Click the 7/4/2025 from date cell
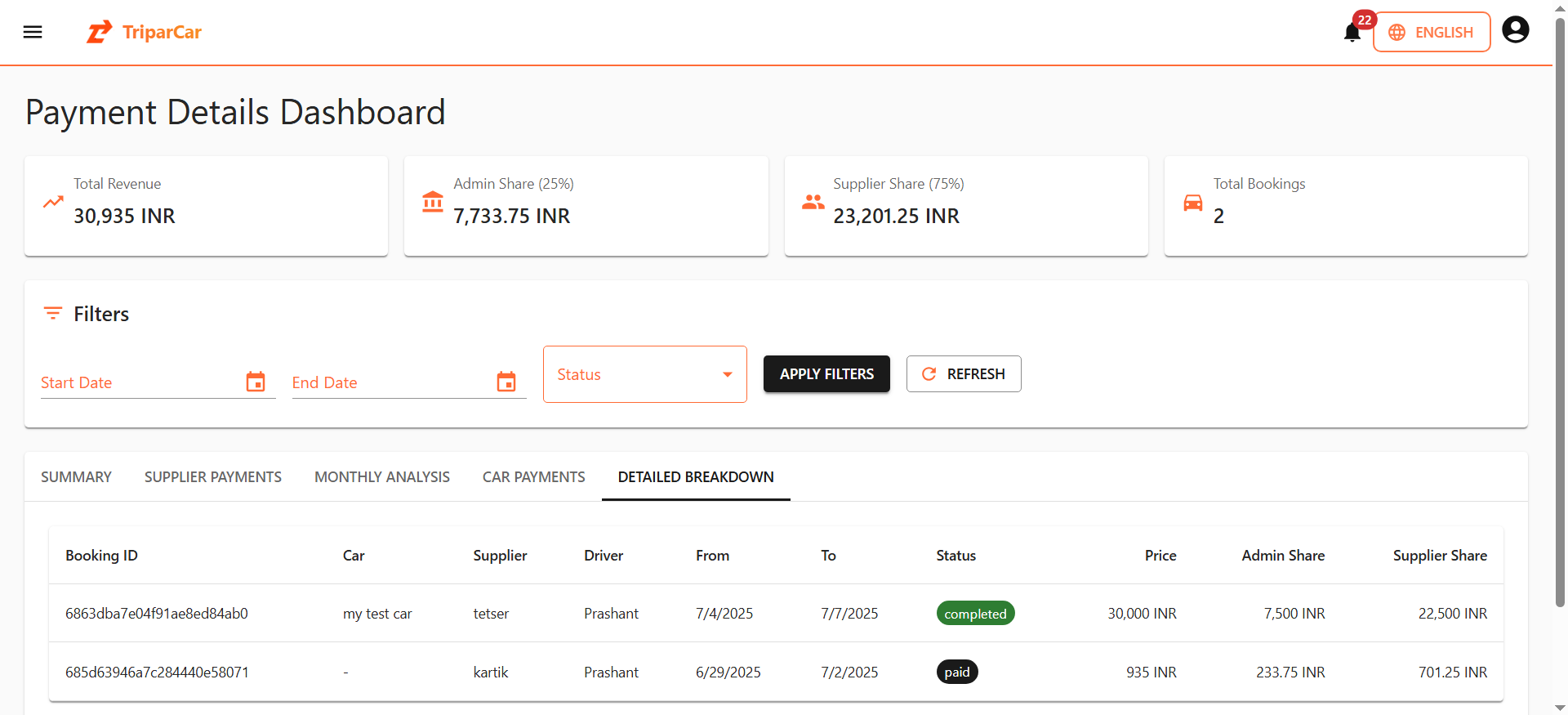 (x=724, y=614)
